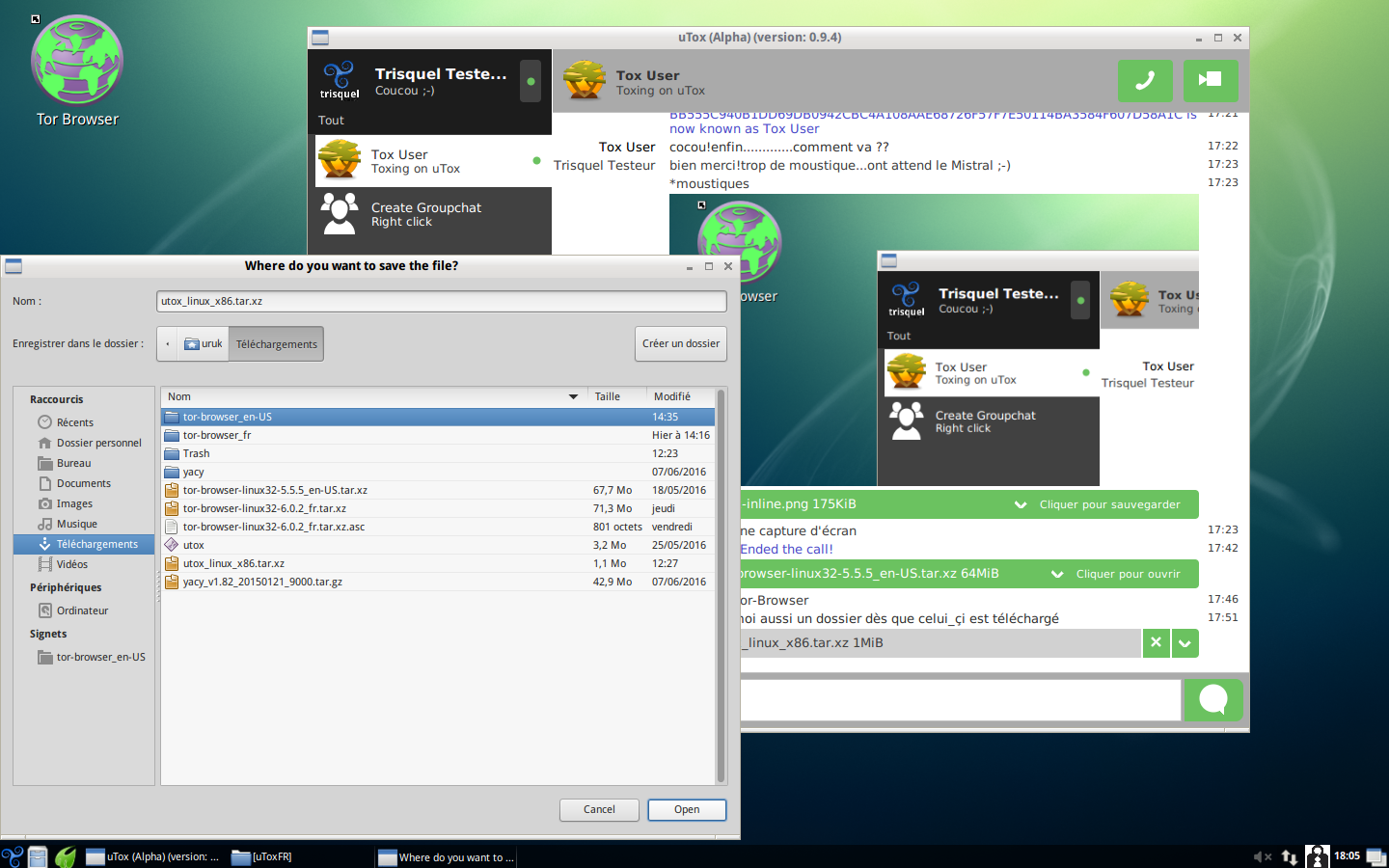This screenshot has width=1389, height=868.
Task: Select Vidéos in sidebar
Action: 84,564
